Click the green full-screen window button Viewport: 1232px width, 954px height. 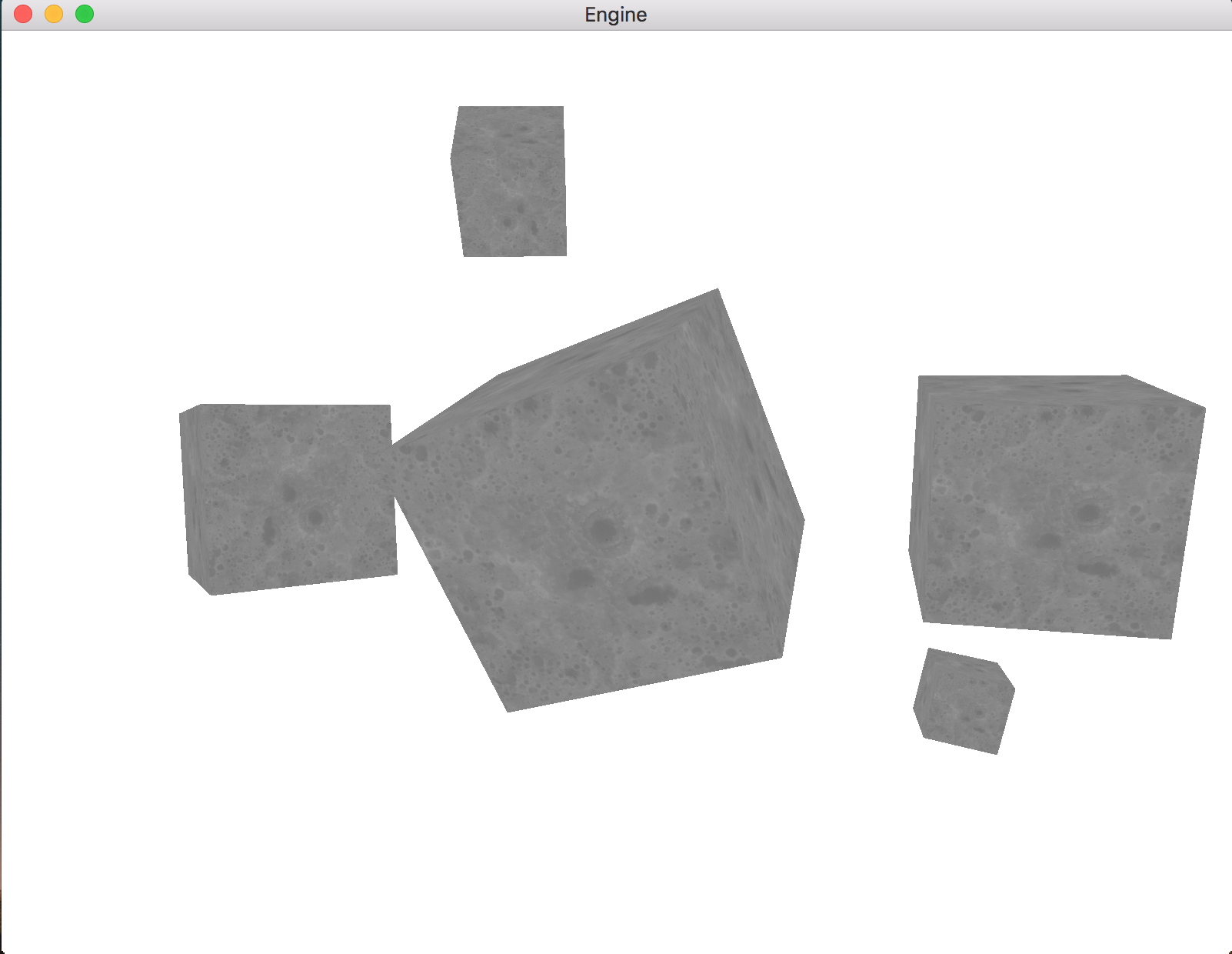point(83,14)
